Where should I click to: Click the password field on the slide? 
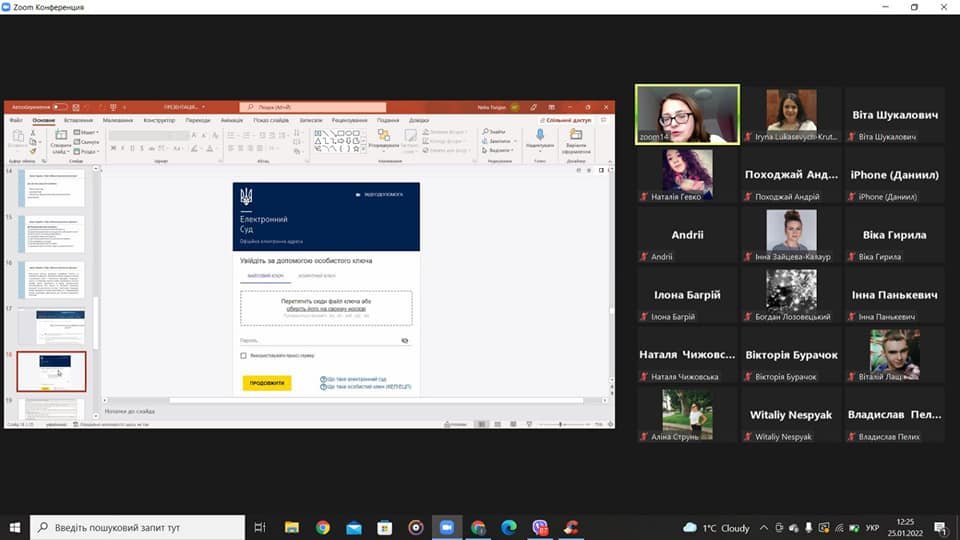tap(325, 340)
